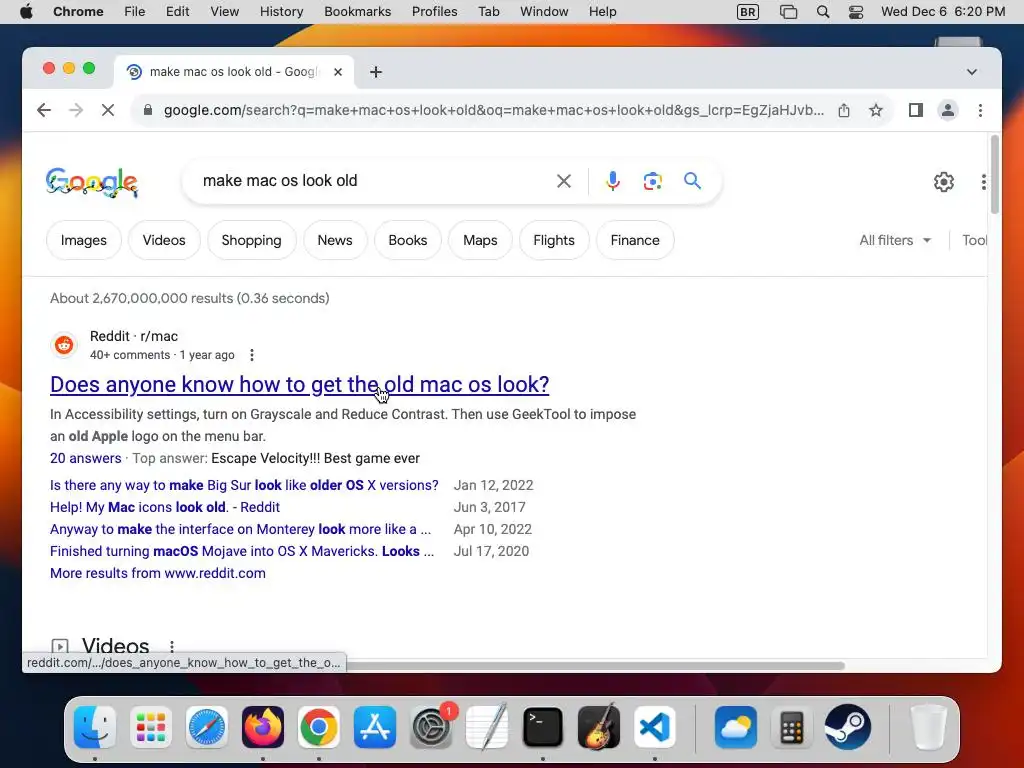
Task: Open options for the Videos section
Action: tap(172, 647)
